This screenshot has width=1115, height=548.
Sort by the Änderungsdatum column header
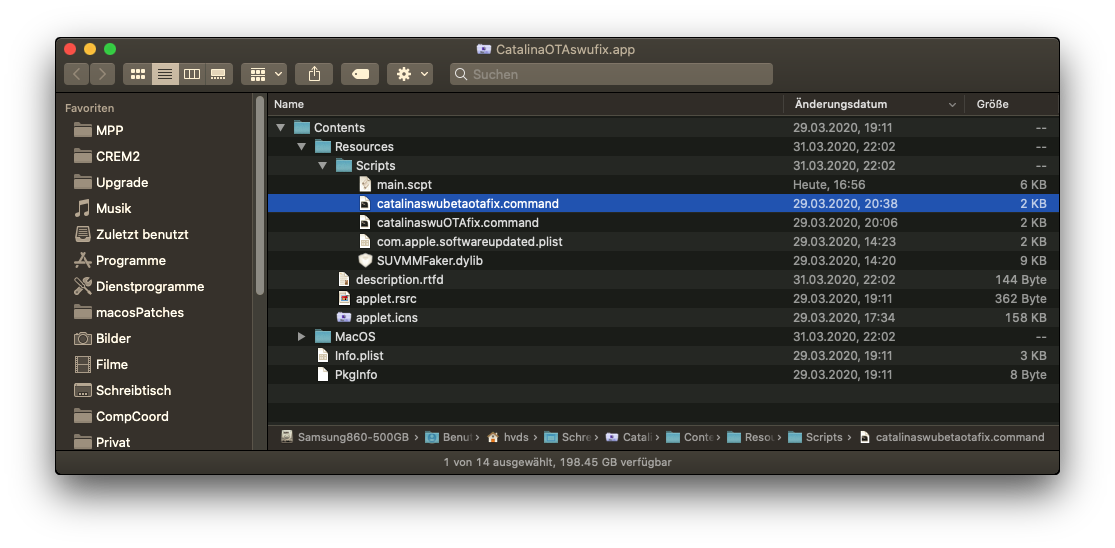point(875,104)
